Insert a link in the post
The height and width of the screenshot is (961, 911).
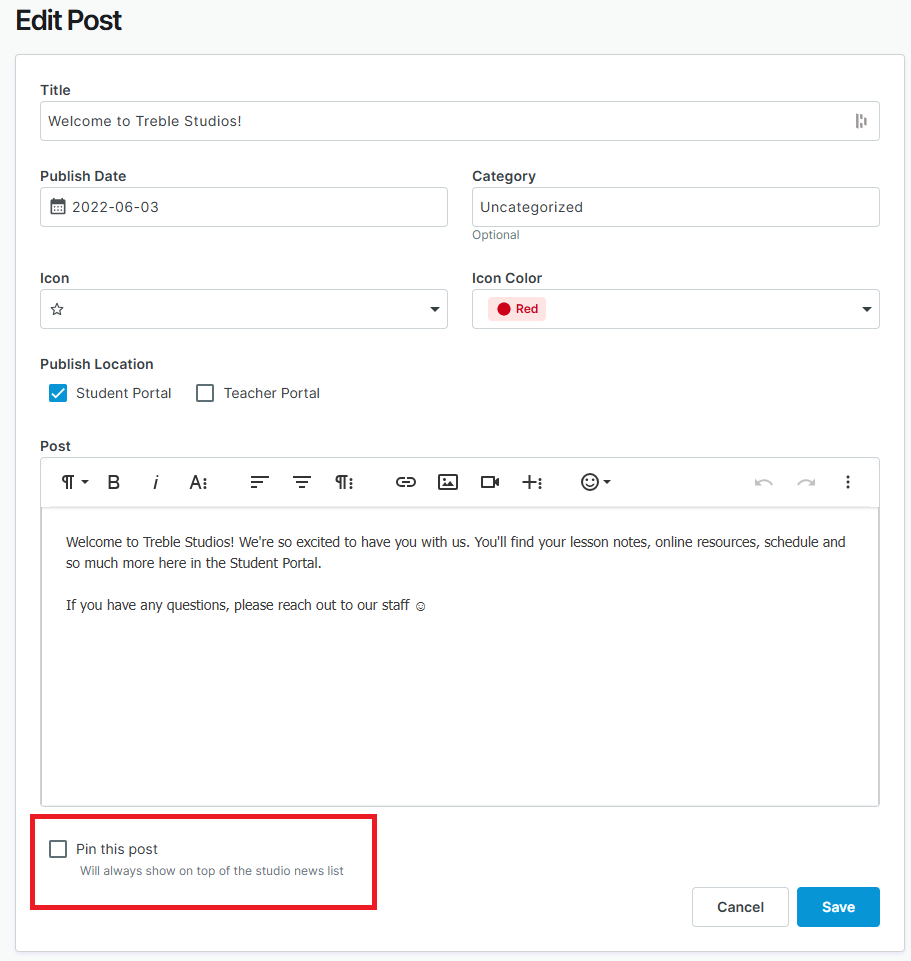tap(405, 482)
